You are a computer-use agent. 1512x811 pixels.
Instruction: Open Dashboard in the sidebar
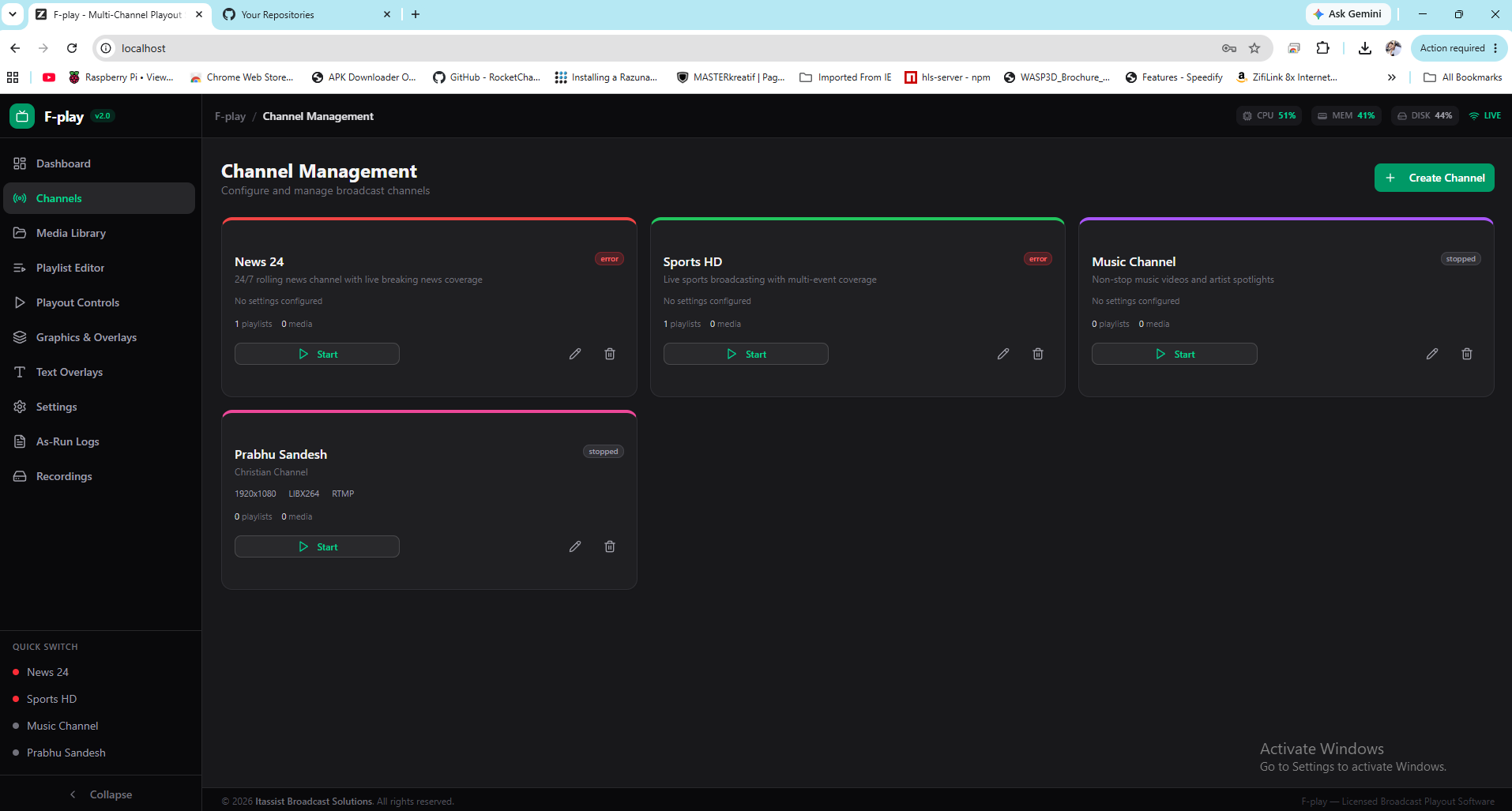pyautogui.click(x=100, y=163)
